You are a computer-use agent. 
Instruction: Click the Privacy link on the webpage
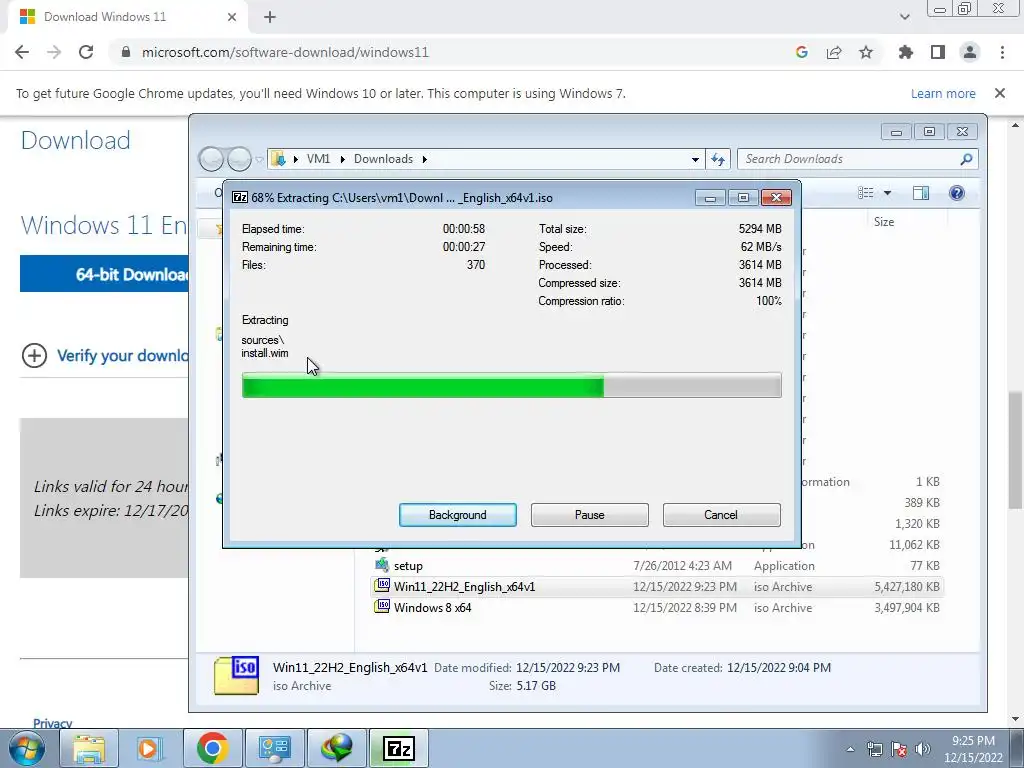pos(52,723)
